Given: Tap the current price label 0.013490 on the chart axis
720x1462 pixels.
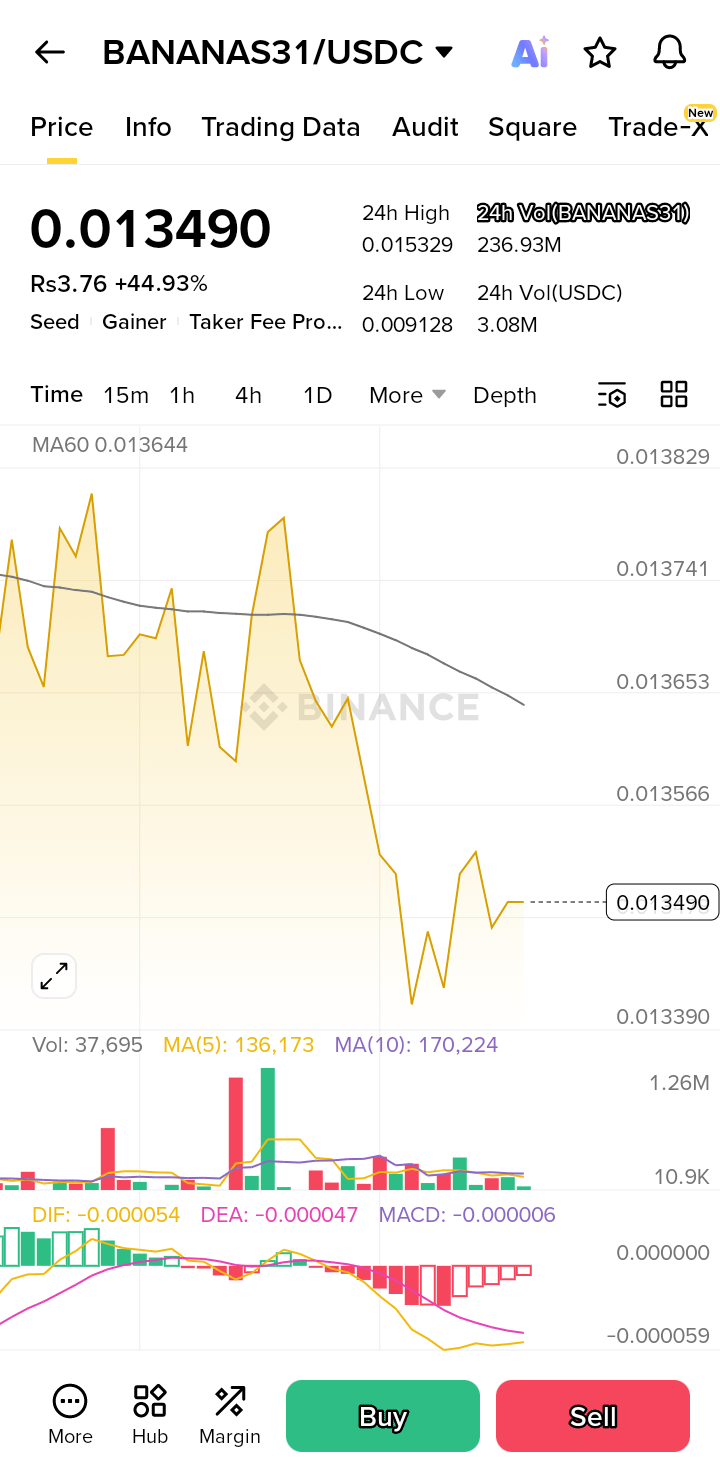Looking at the screenshot, I should coord(662,903).
